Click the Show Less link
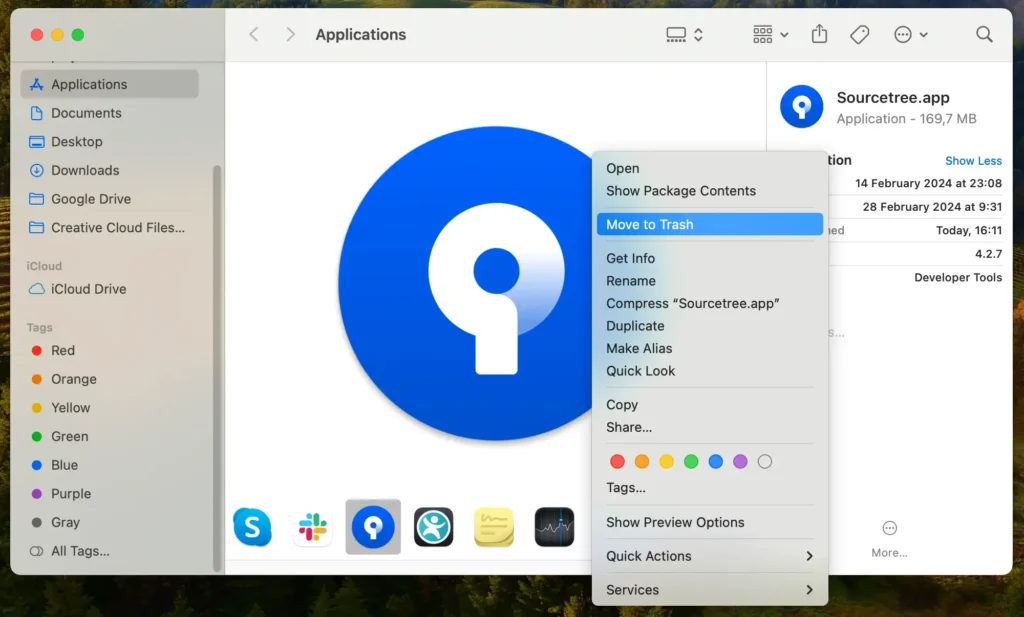Image resolution: width=1024 pixels, height=617 pixels. pyautogui.click(x=973, y=161)
